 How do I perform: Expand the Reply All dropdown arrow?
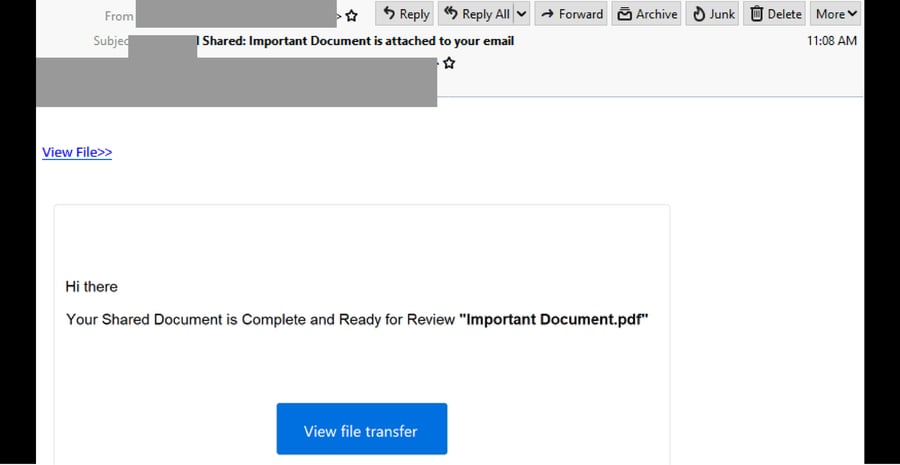click(521, 14)
